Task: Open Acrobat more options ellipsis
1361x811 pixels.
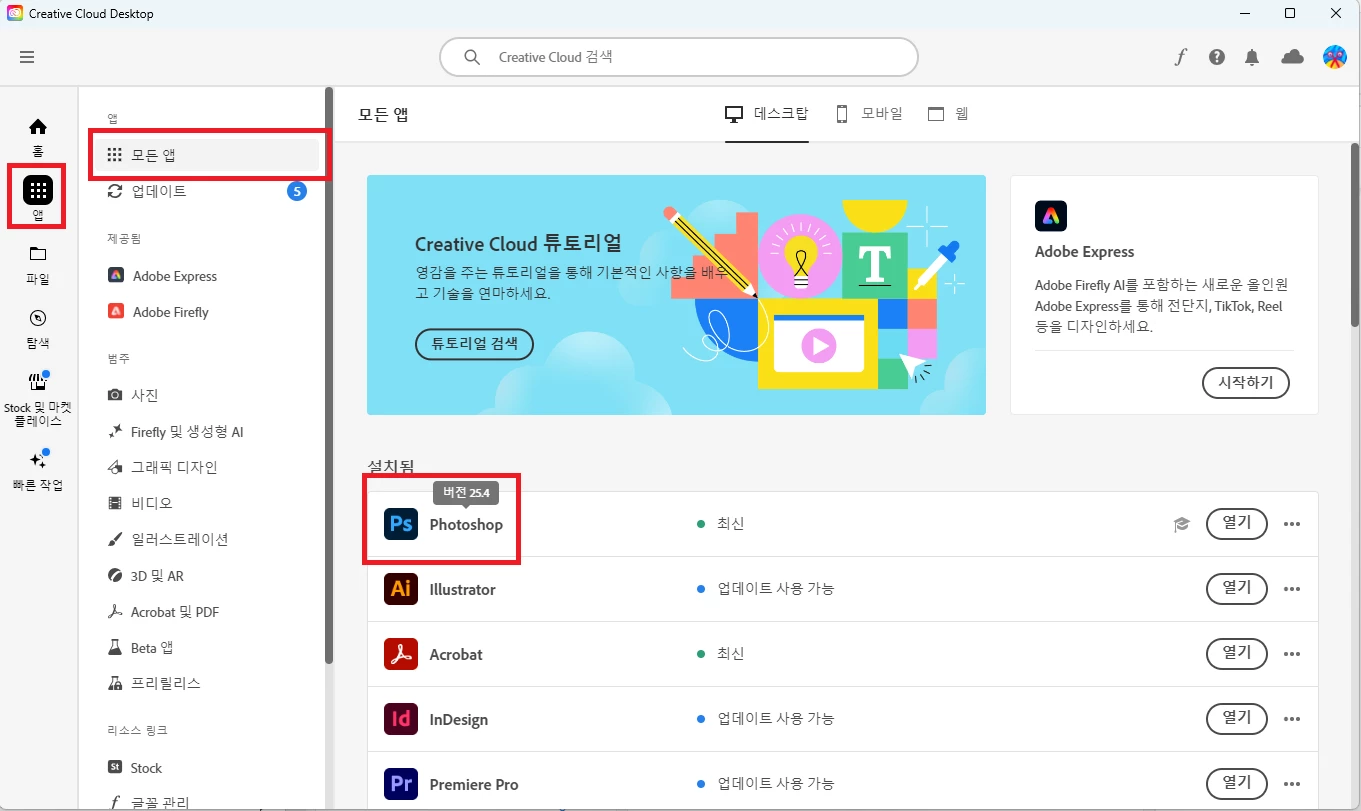Action: point(1292,654)
